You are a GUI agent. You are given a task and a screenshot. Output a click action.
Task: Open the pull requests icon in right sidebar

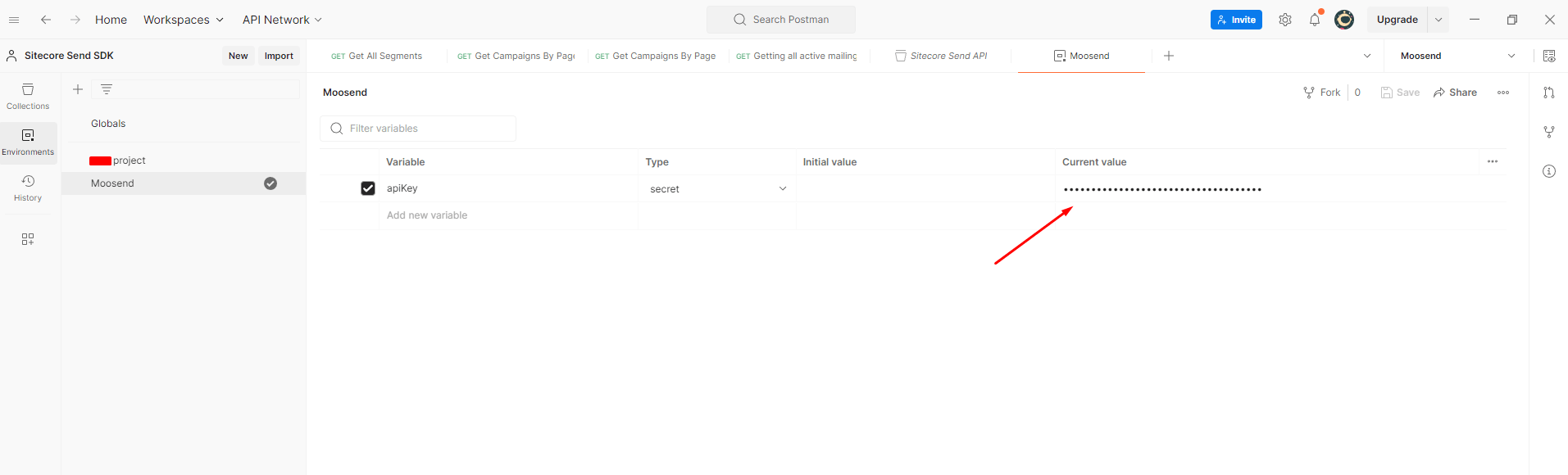[1549, 93]
